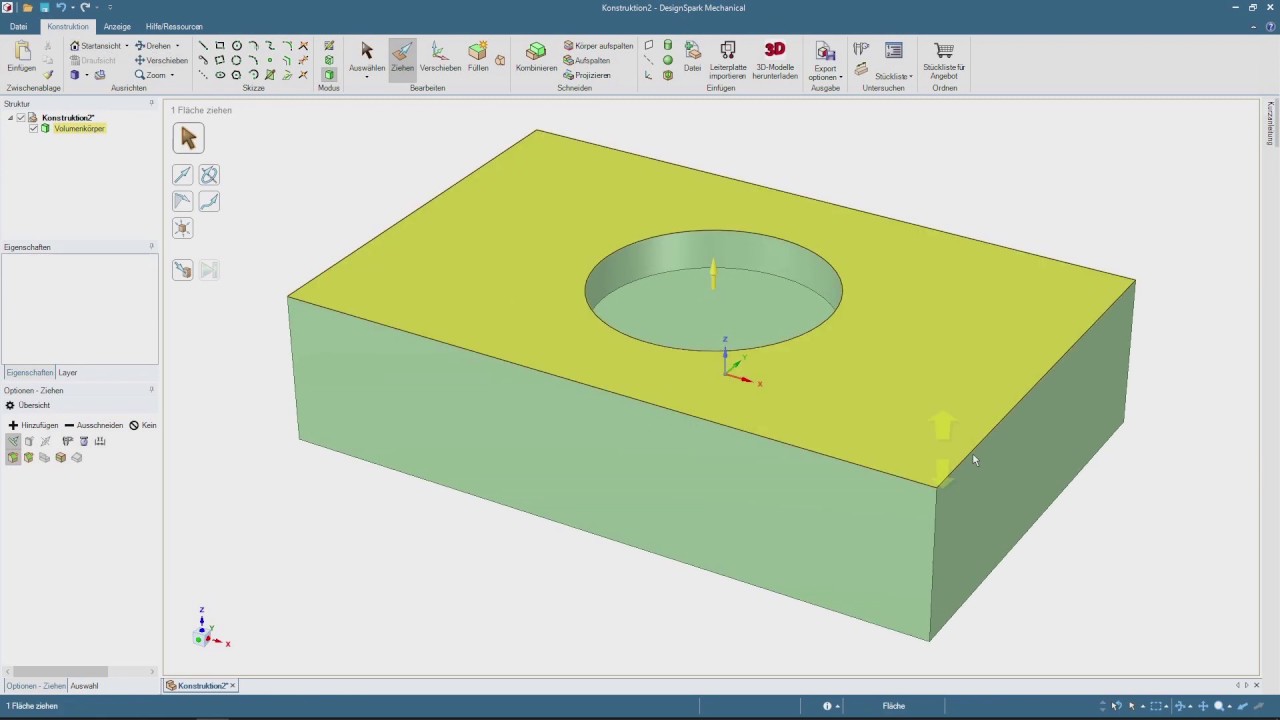Pin the Struktur panel
This screenshot has width=1280, height=720.
pyautogui.click(x=152, y=103)
